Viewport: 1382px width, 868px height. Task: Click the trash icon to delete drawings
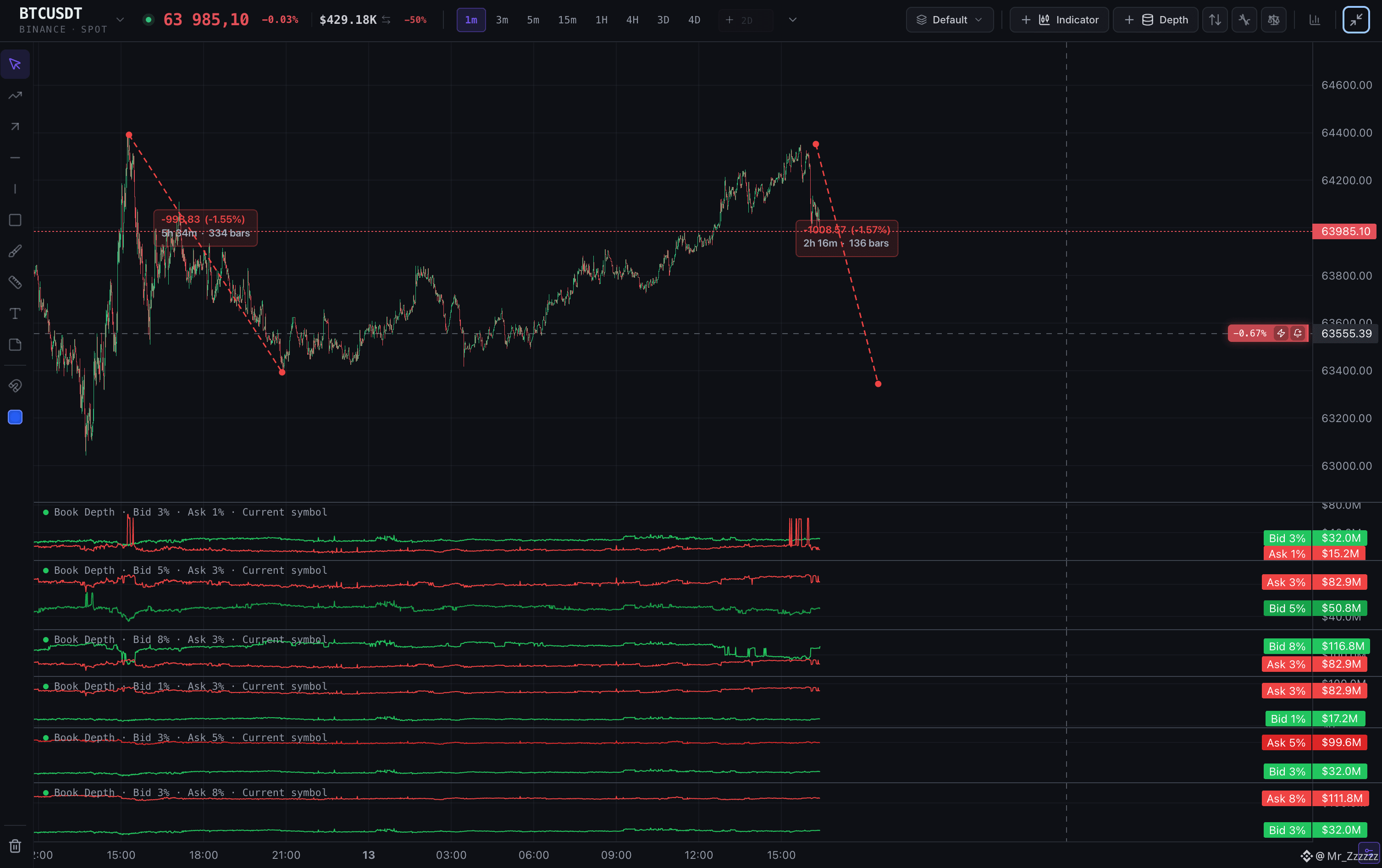[15, 846]
